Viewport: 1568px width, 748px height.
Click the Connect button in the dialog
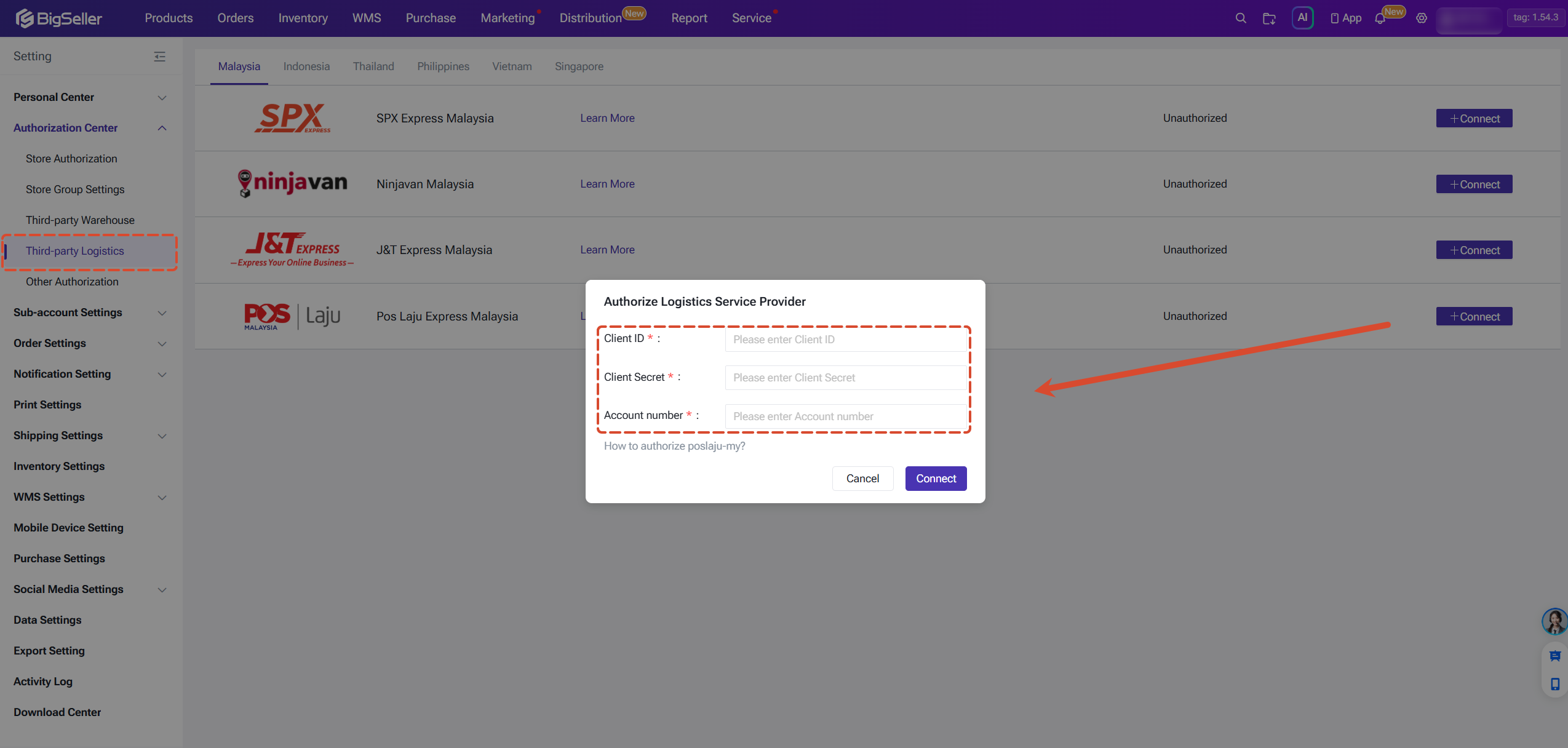[936, 479]
